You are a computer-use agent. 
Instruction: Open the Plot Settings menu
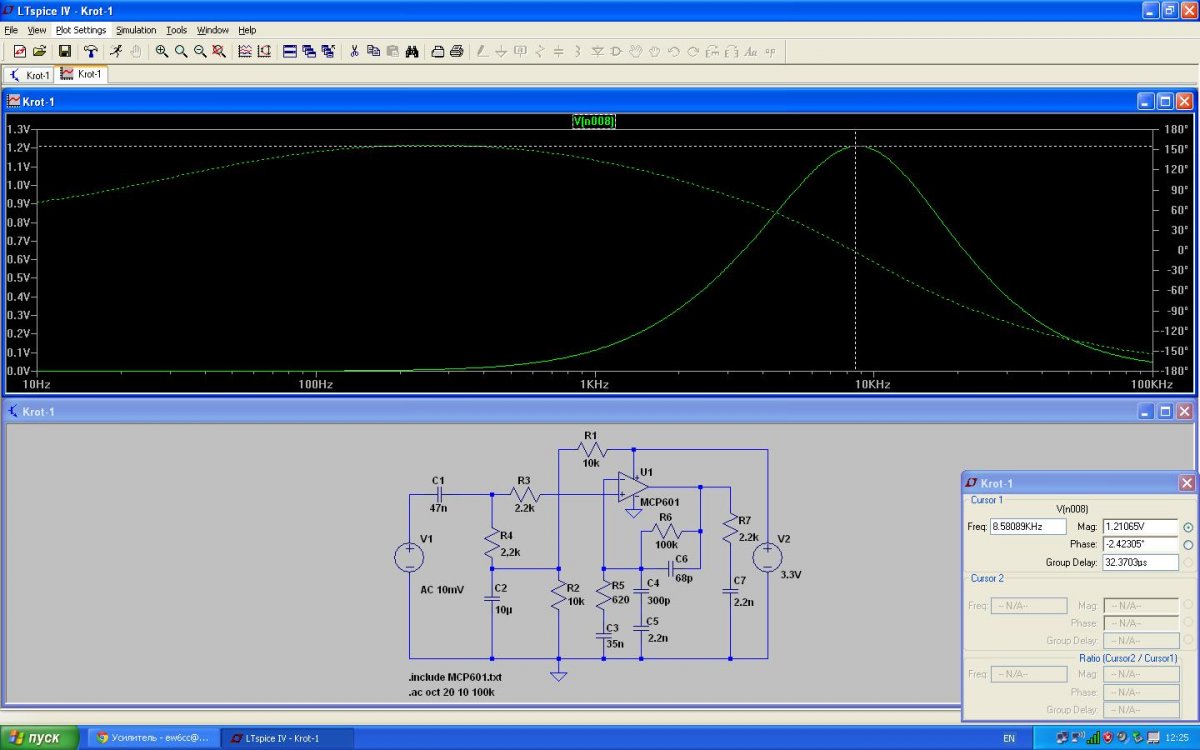pyautogui.click(x=81, y=30)
